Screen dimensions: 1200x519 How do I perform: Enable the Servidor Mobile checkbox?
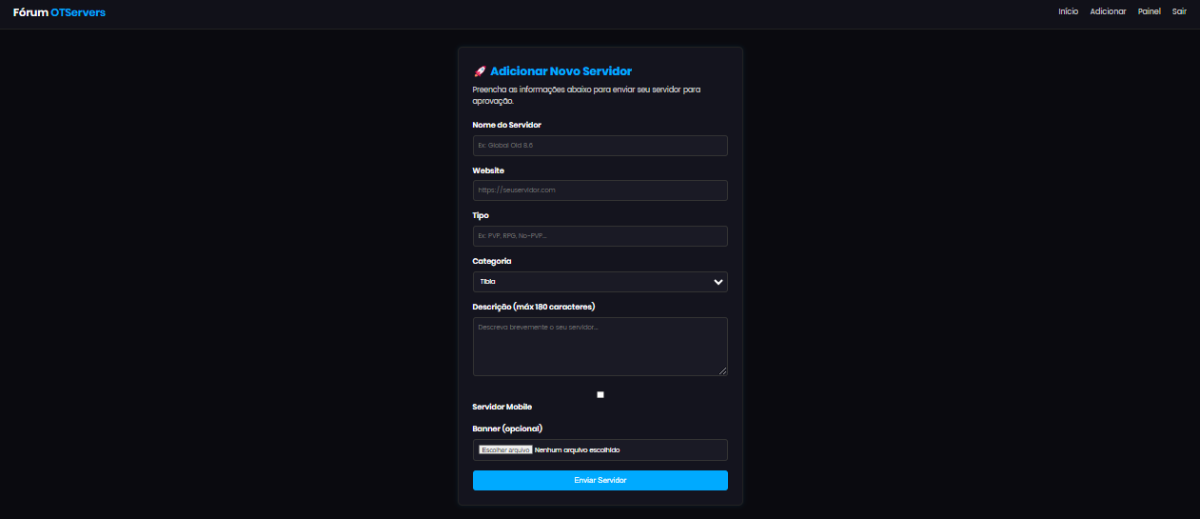(600, 395)
